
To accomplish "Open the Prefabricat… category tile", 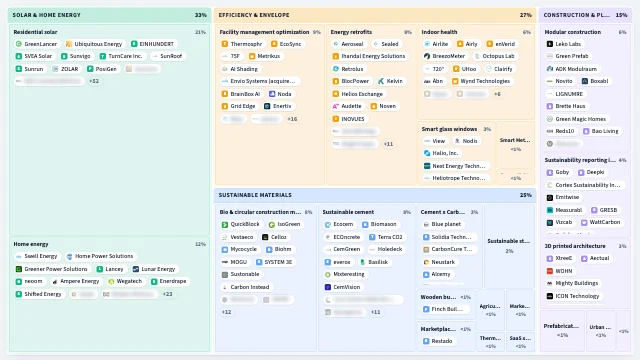I will click(x=562, y=331).
